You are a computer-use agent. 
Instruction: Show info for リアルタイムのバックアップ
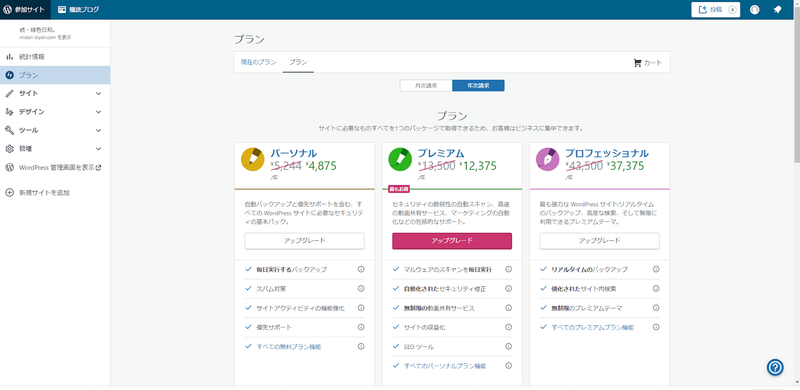[x=656, y=269]
